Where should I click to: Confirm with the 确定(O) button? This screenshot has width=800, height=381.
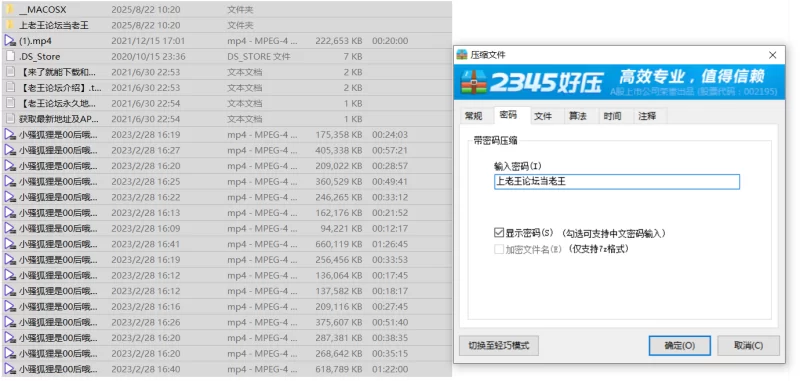[680, 345]
